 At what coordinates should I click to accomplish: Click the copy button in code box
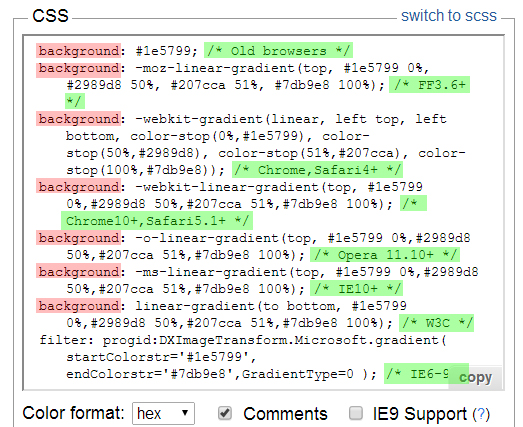[x=475, y=377]
